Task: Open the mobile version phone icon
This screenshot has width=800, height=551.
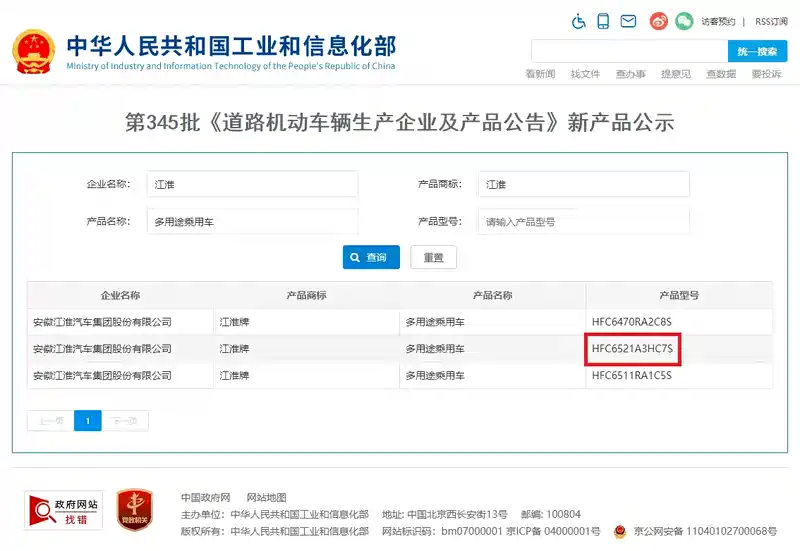Action: [603, 21]
